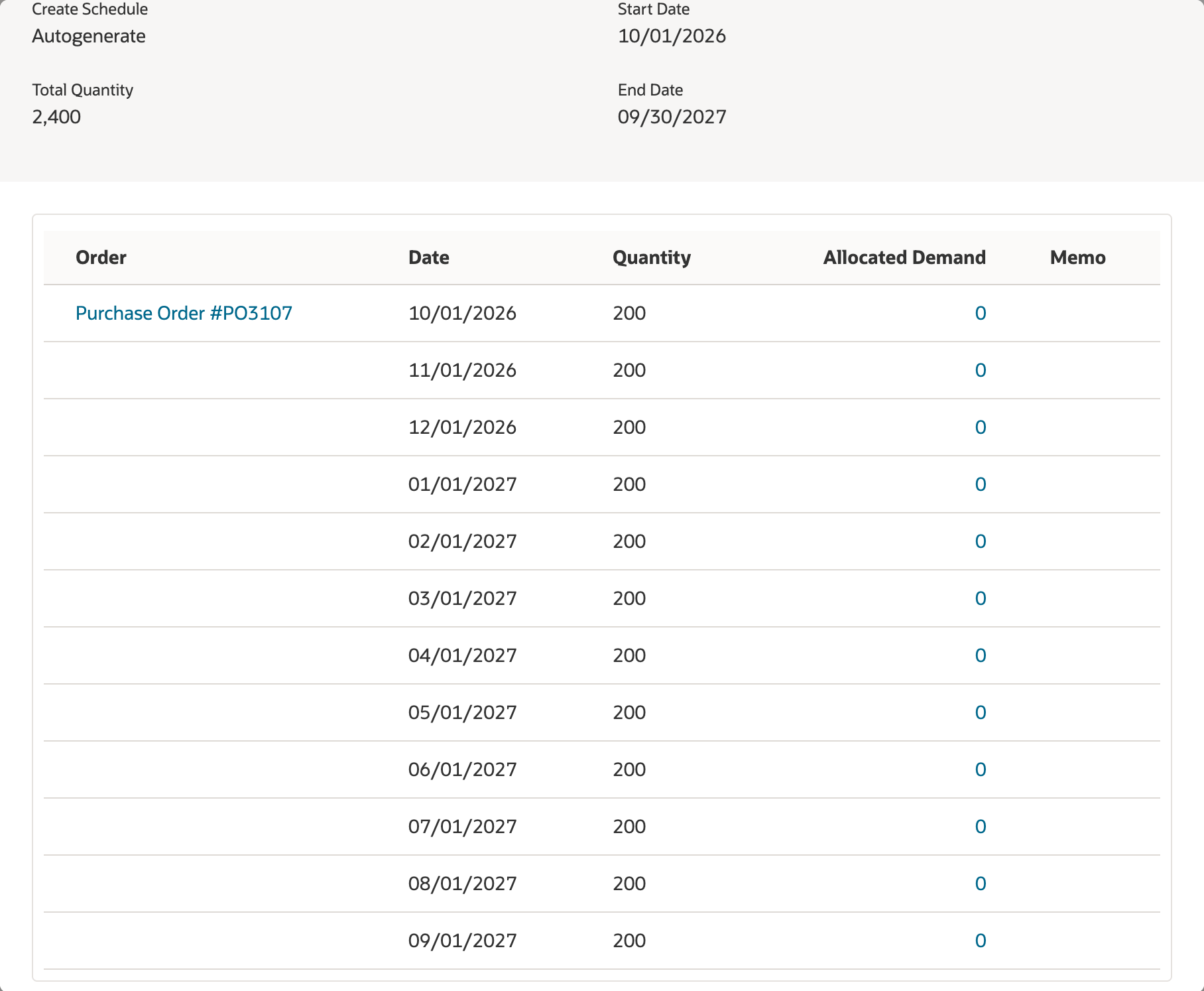1204x991 pixels.
Task: Click the Start Date value 10/01/2026
Action: pyautogui.click(x=672, y=36)
